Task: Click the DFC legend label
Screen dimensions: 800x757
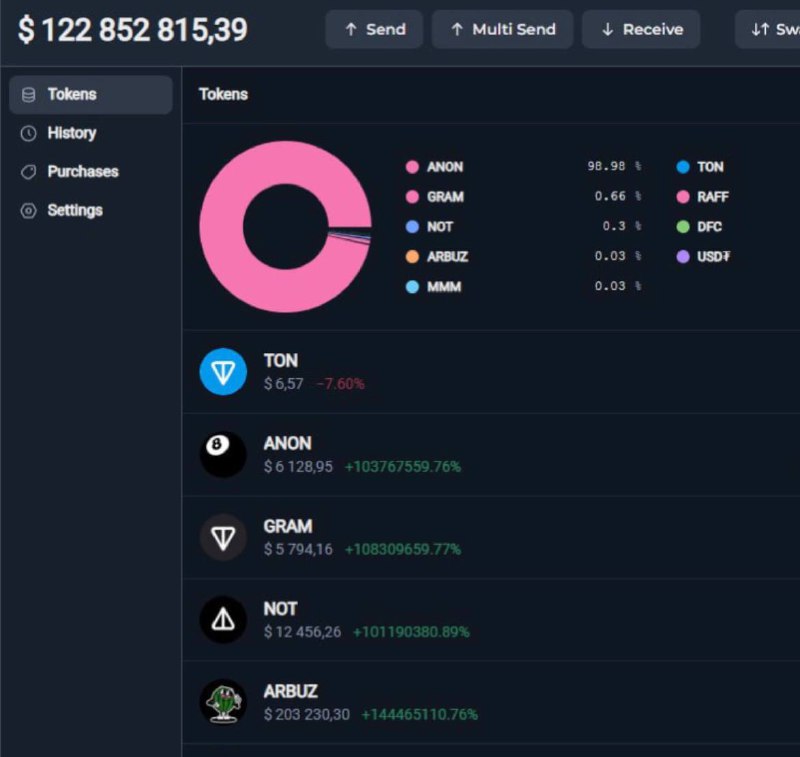Action: 710,226
